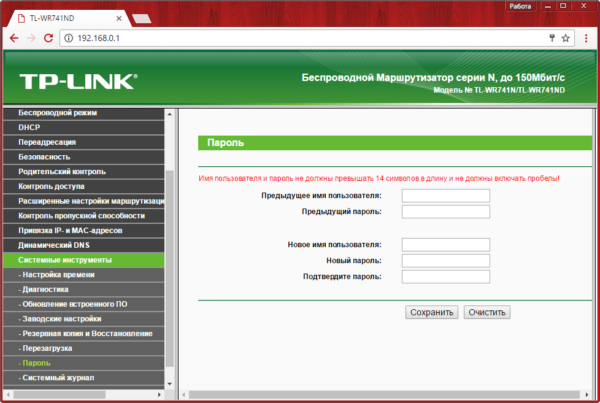Screen dimensions: 600x403
Task: Open the Настройка времени submenu
Action: pyautogui.click(x=84, y=275)
